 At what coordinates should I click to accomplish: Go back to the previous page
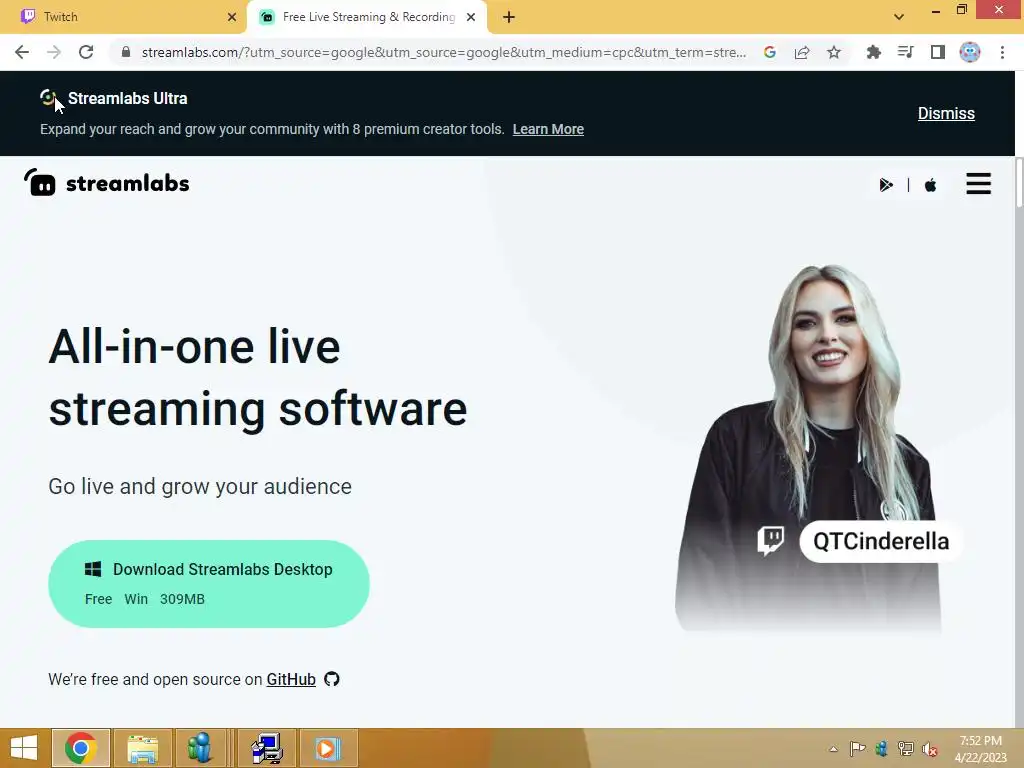(x=22, y=52)
